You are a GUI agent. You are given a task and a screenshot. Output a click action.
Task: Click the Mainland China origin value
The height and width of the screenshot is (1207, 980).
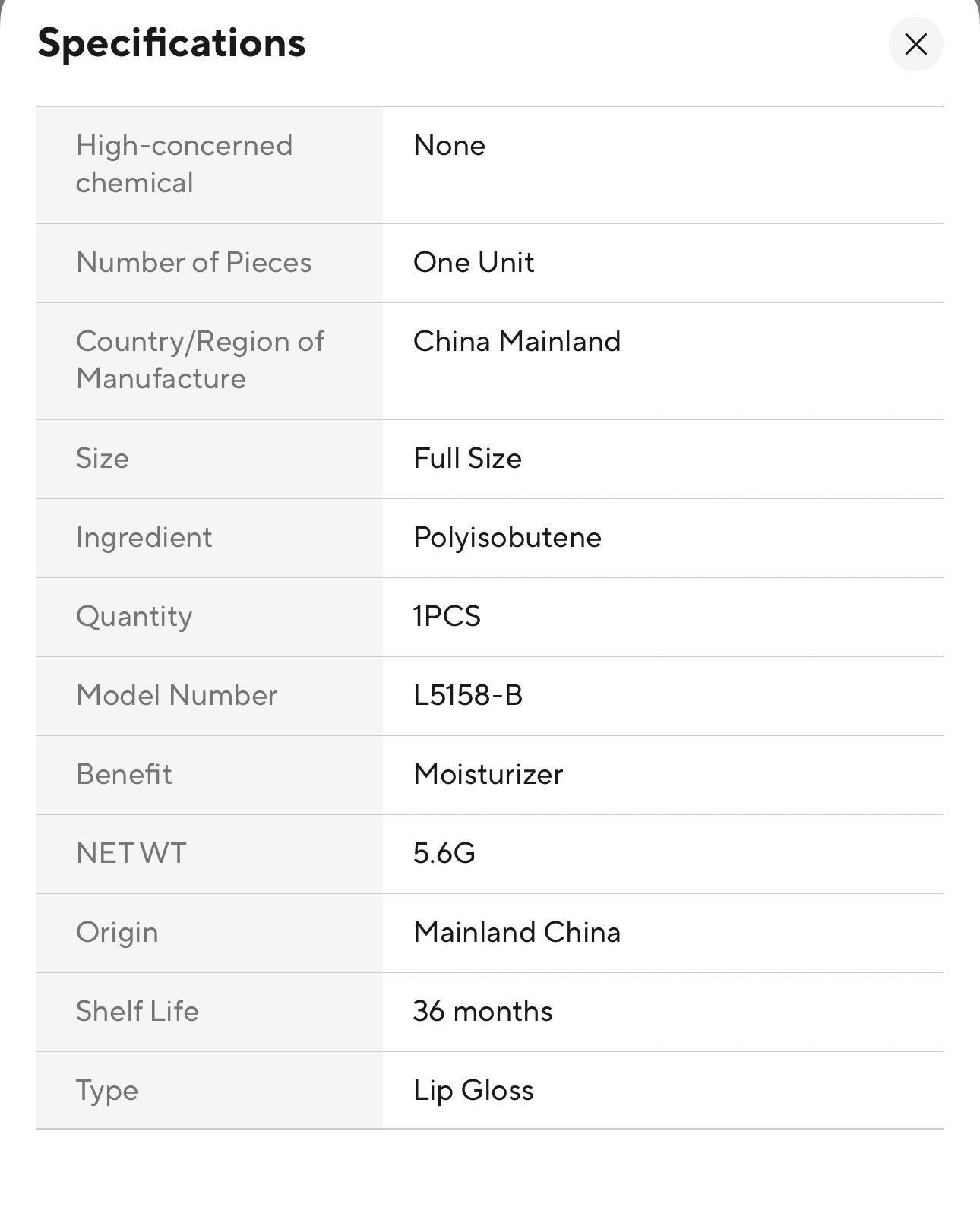[517, 932]
